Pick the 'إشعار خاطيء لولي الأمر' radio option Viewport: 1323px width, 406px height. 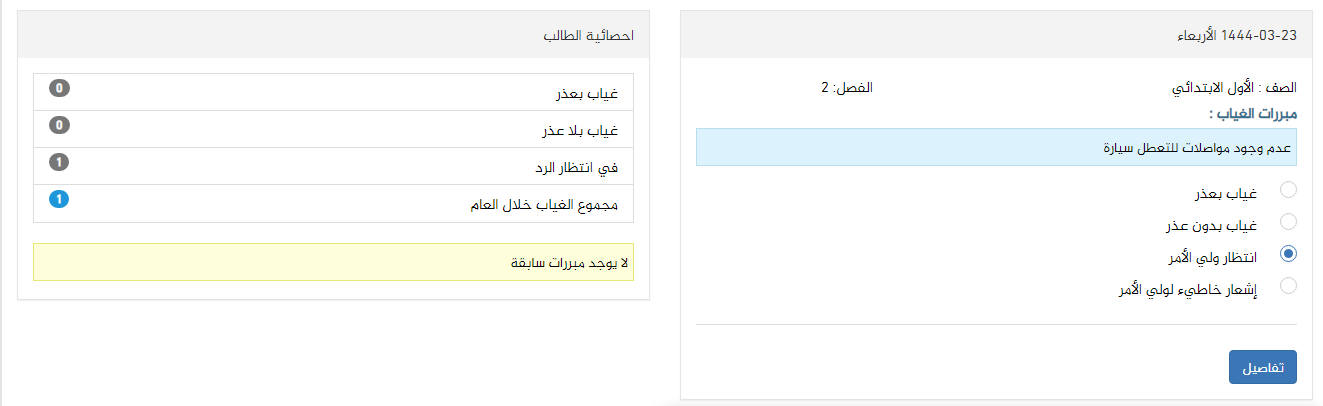pos(1288,286)
